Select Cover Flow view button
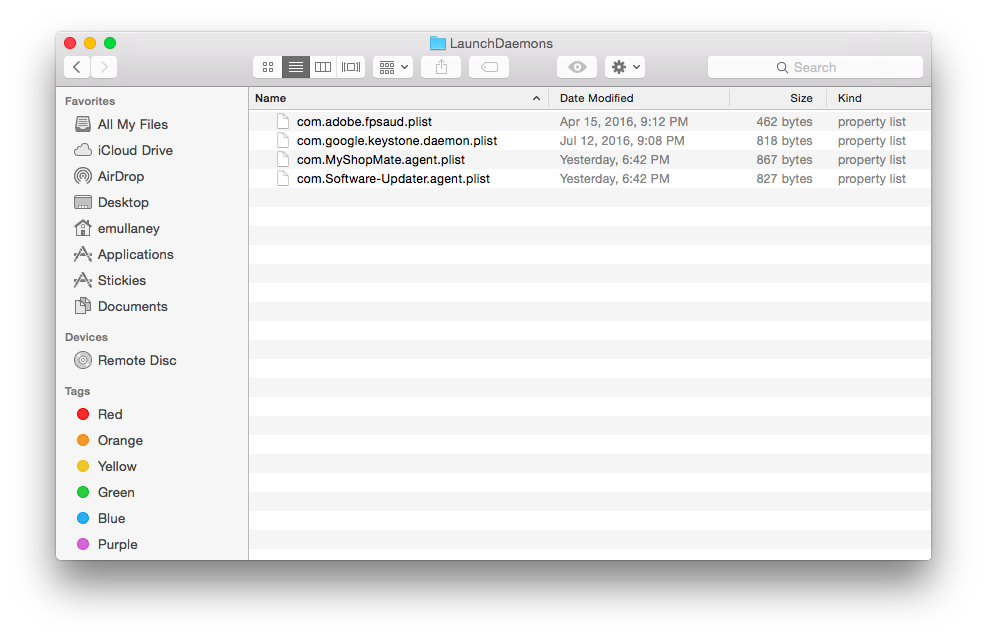The image size is (987, 640). point(351,67)
